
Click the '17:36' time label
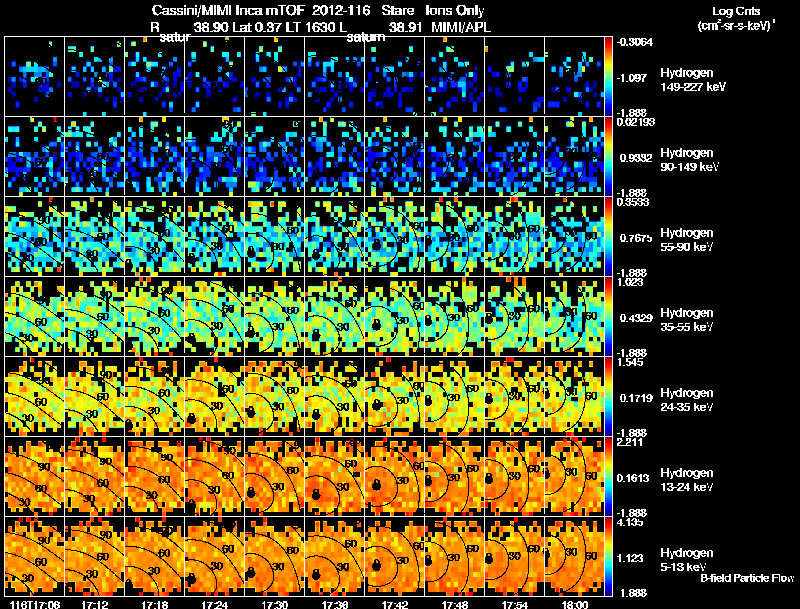tap(335, 604)
